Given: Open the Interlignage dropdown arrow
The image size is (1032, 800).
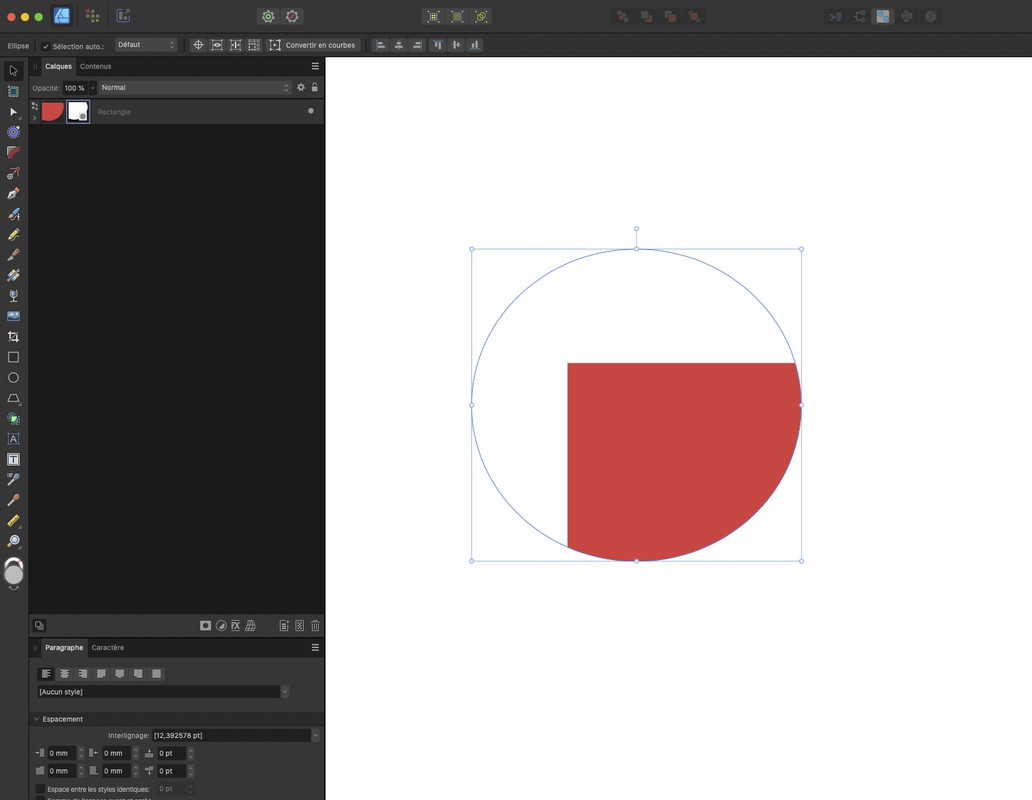Looking at the screenshot, I should coord(315,736).
